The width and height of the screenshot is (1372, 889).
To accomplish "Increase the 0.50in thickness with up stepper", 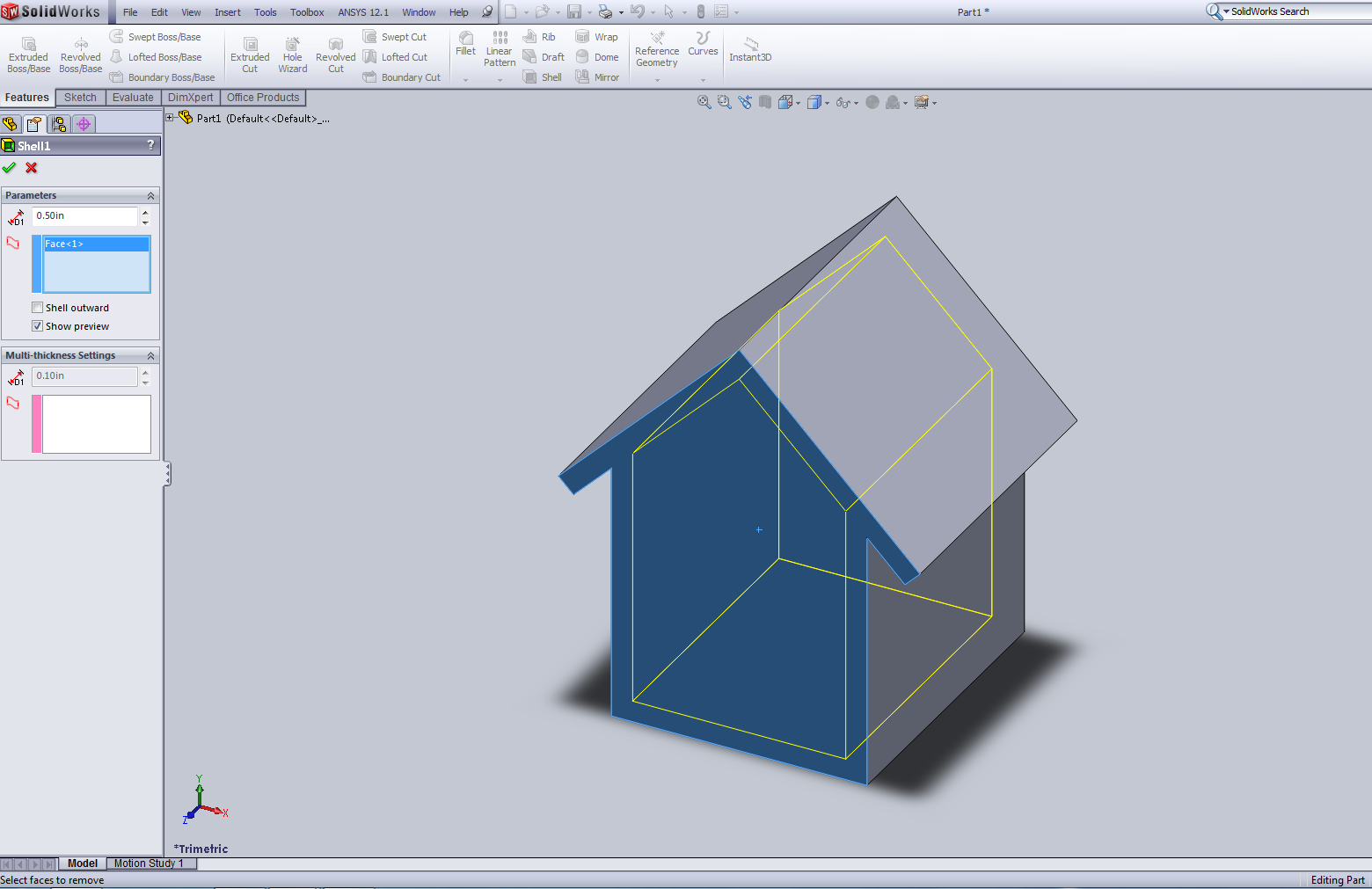I will click(x=145, y=211).
